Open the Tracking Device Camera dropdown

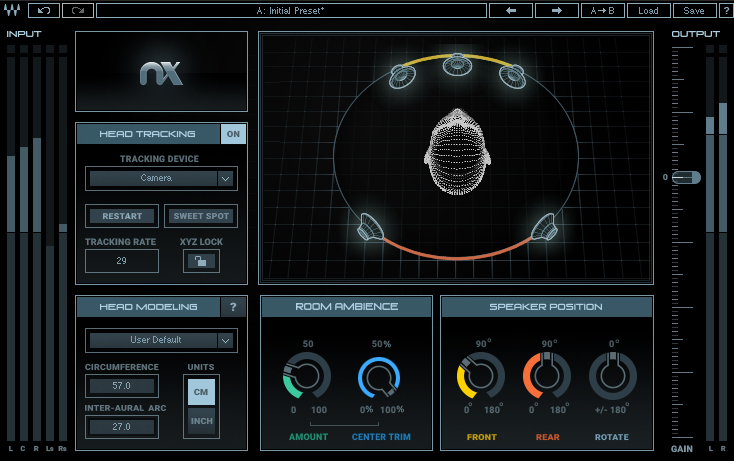click(x=161, y=178)
